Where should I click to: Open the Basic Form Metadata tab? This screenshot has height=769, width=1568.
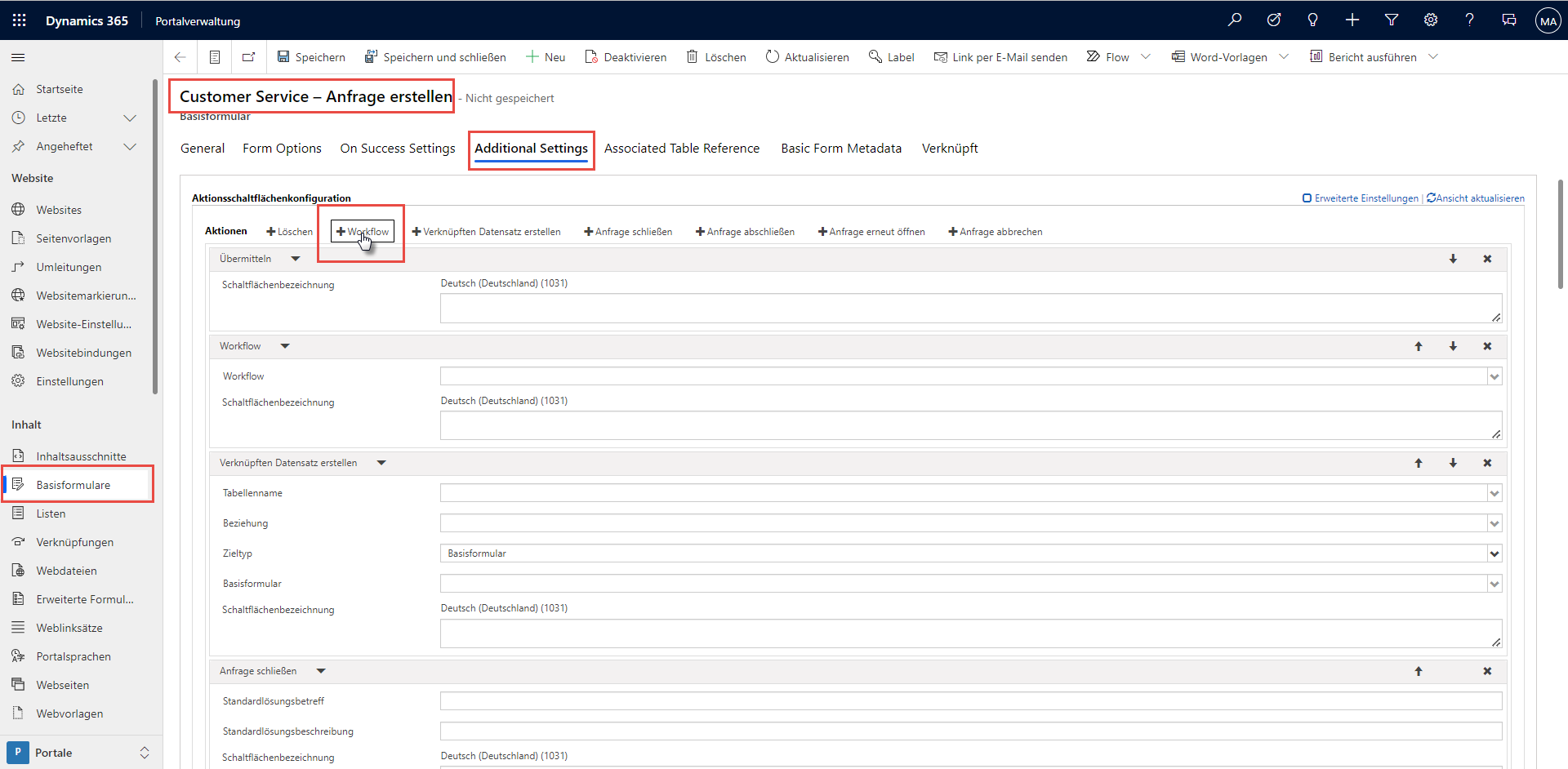click(x=841, y=149)
